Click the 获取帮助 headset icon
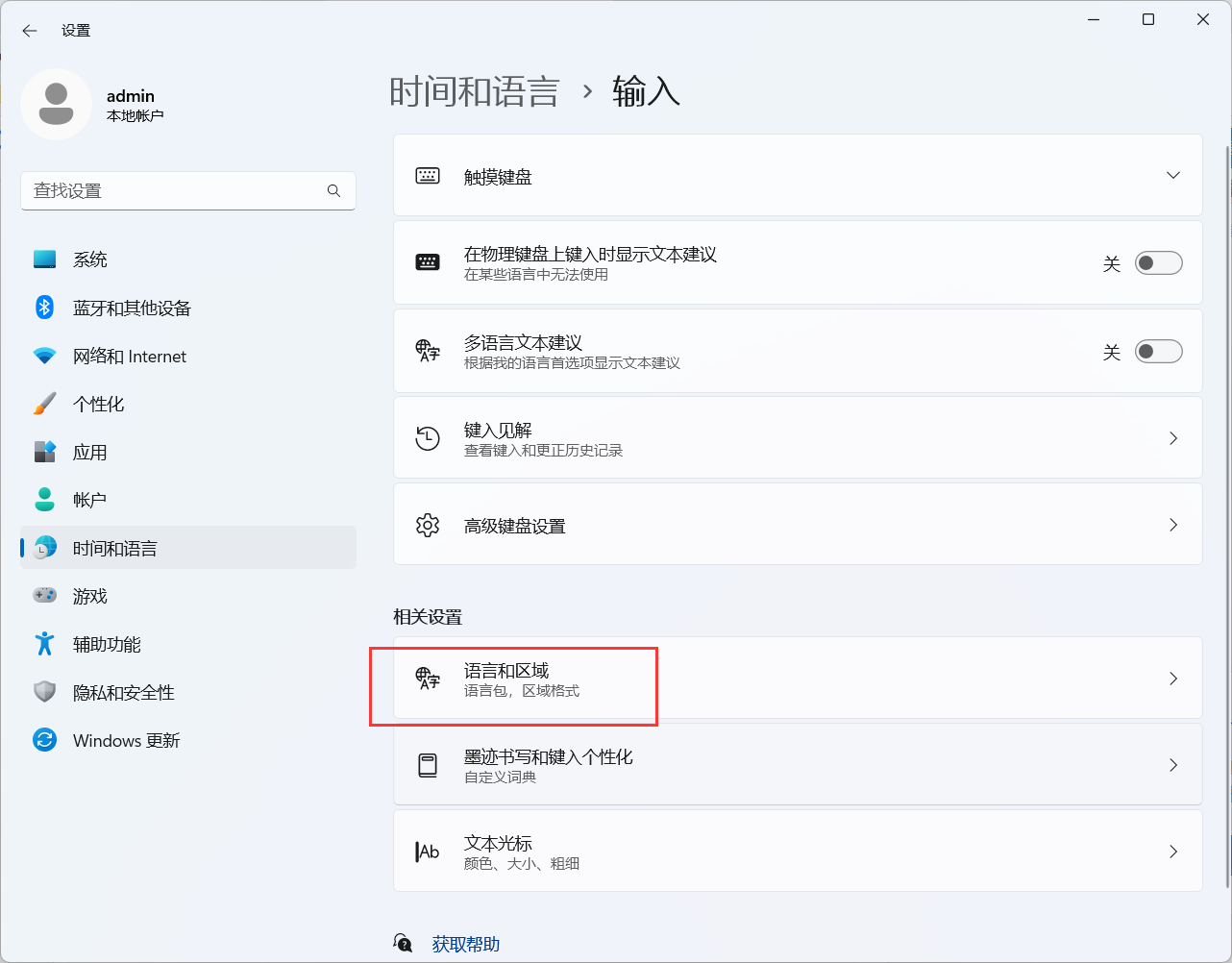Screen dimensions: 1232x963 tap(404, 944)
